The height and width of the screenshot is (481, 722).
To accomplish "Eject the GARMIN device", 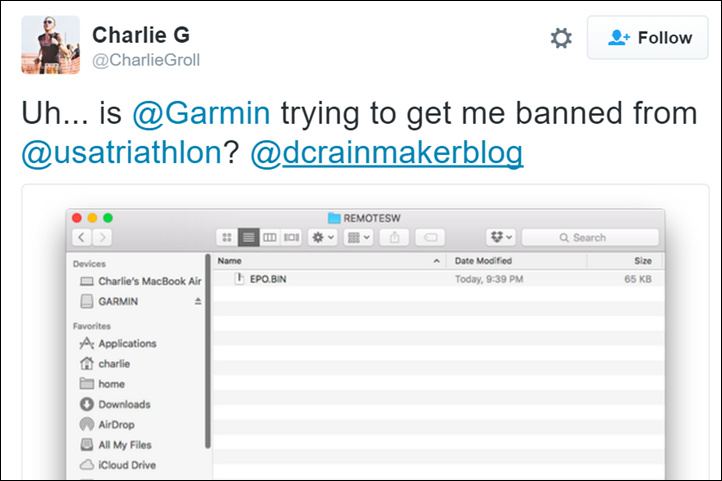I will [198, 301].
